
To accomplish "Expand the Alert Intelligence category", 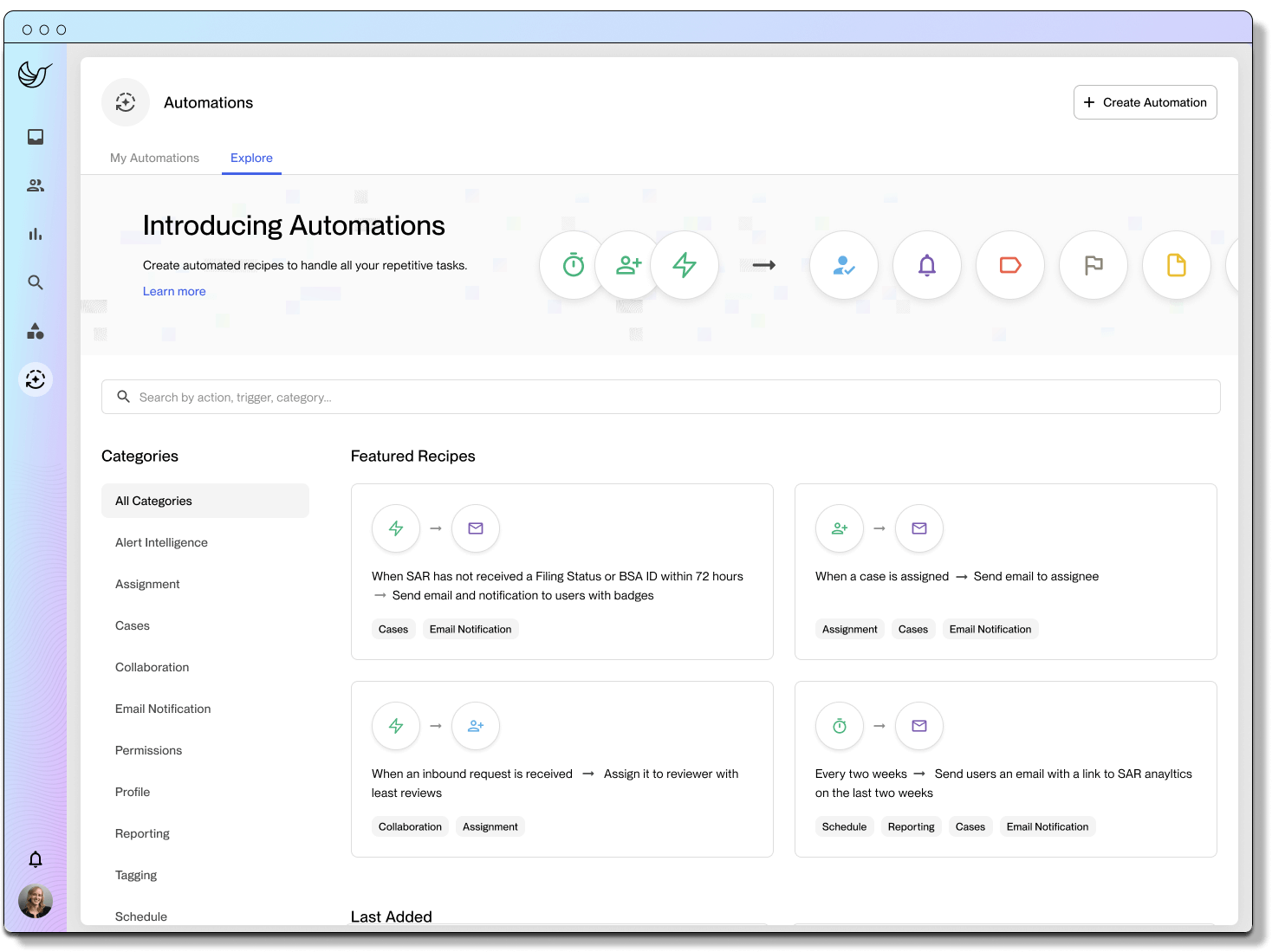I will pos(161,541).
